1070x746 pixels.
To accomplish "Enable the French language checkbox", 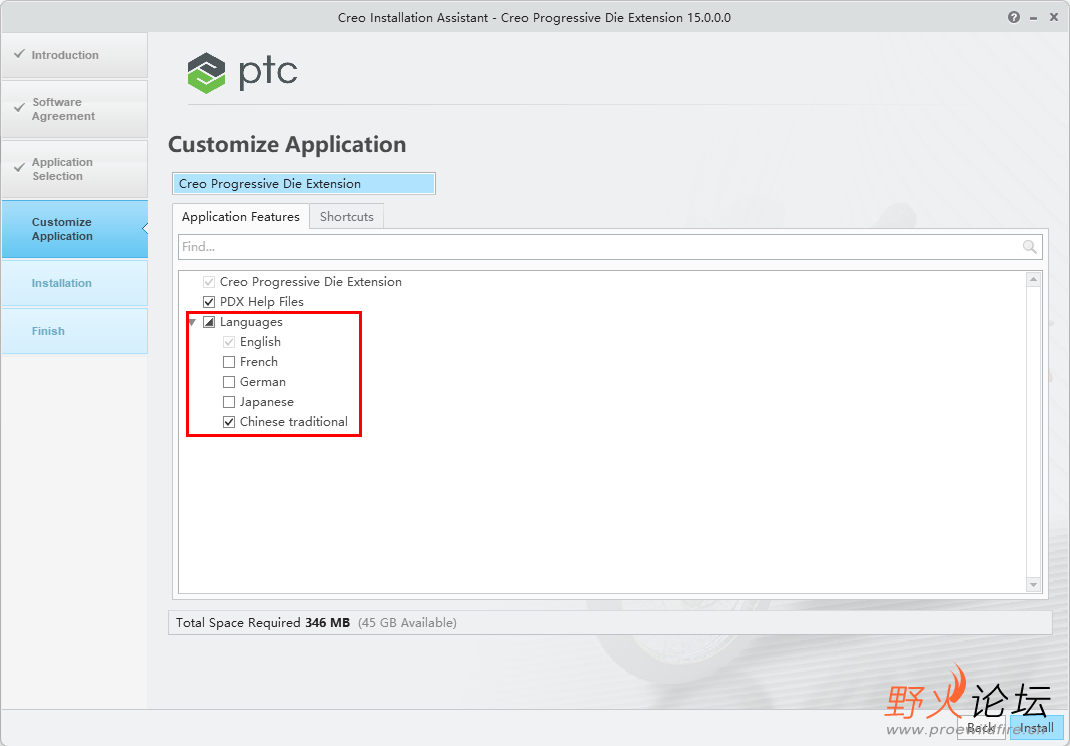I will click(229, 362).
